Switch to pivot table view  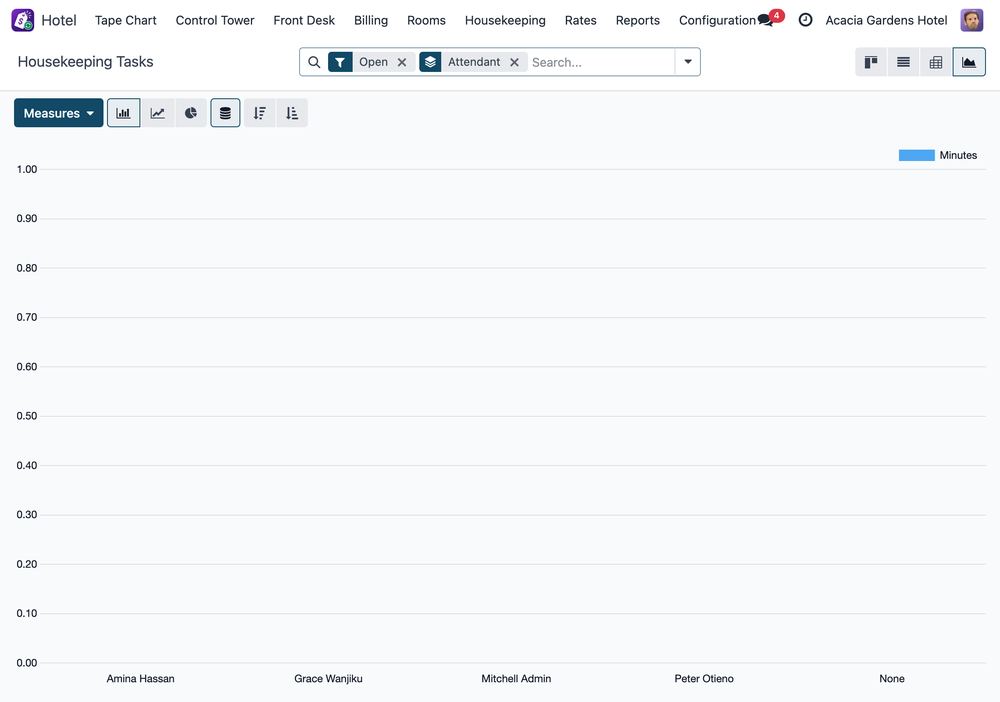coord(936,62)
